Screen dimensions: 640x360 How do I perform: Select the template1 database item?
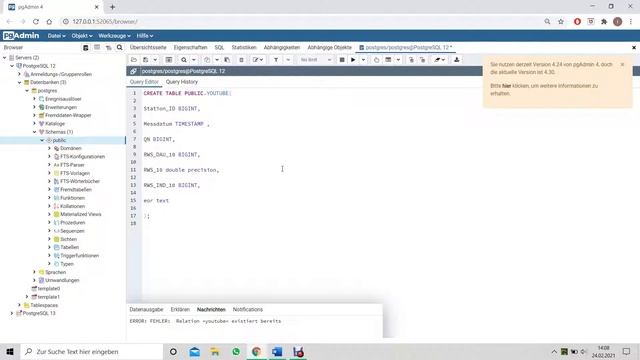[x=49, y=297]
